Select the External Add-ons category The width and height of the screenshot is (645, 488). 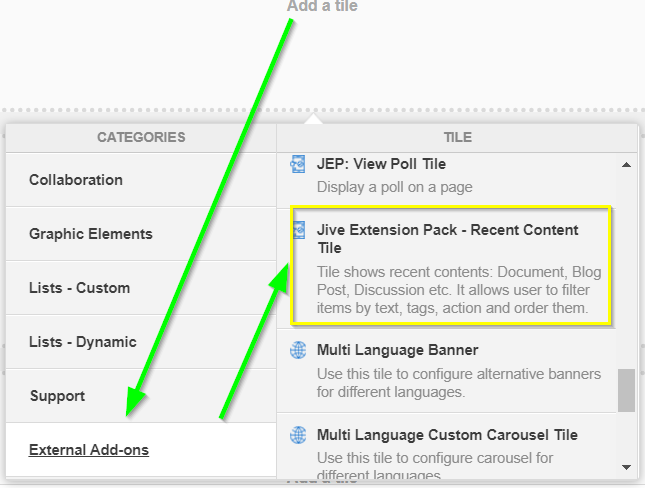pyautogui.click(x=141, y=449)
